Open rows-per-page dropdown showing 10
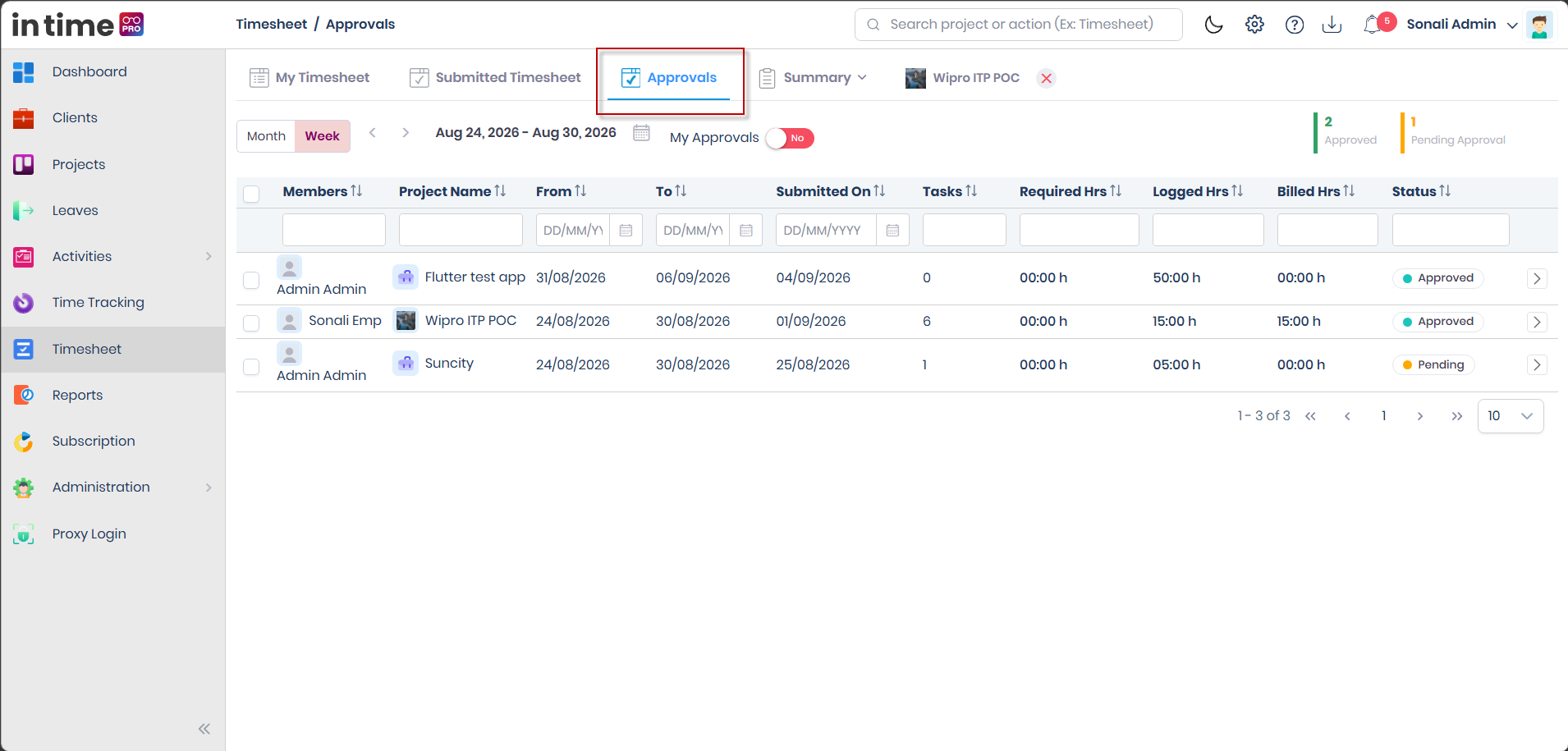Image resolution: width=1568 pixels, height=751 pixels. 1511,416
